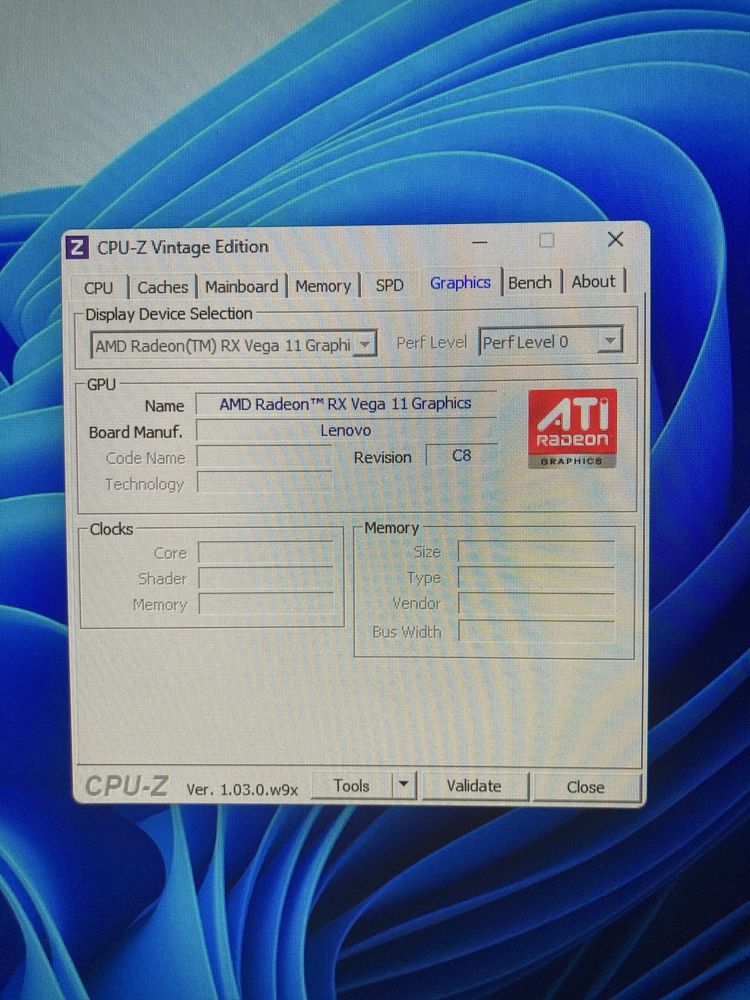Select the Graphics tab

460,283
